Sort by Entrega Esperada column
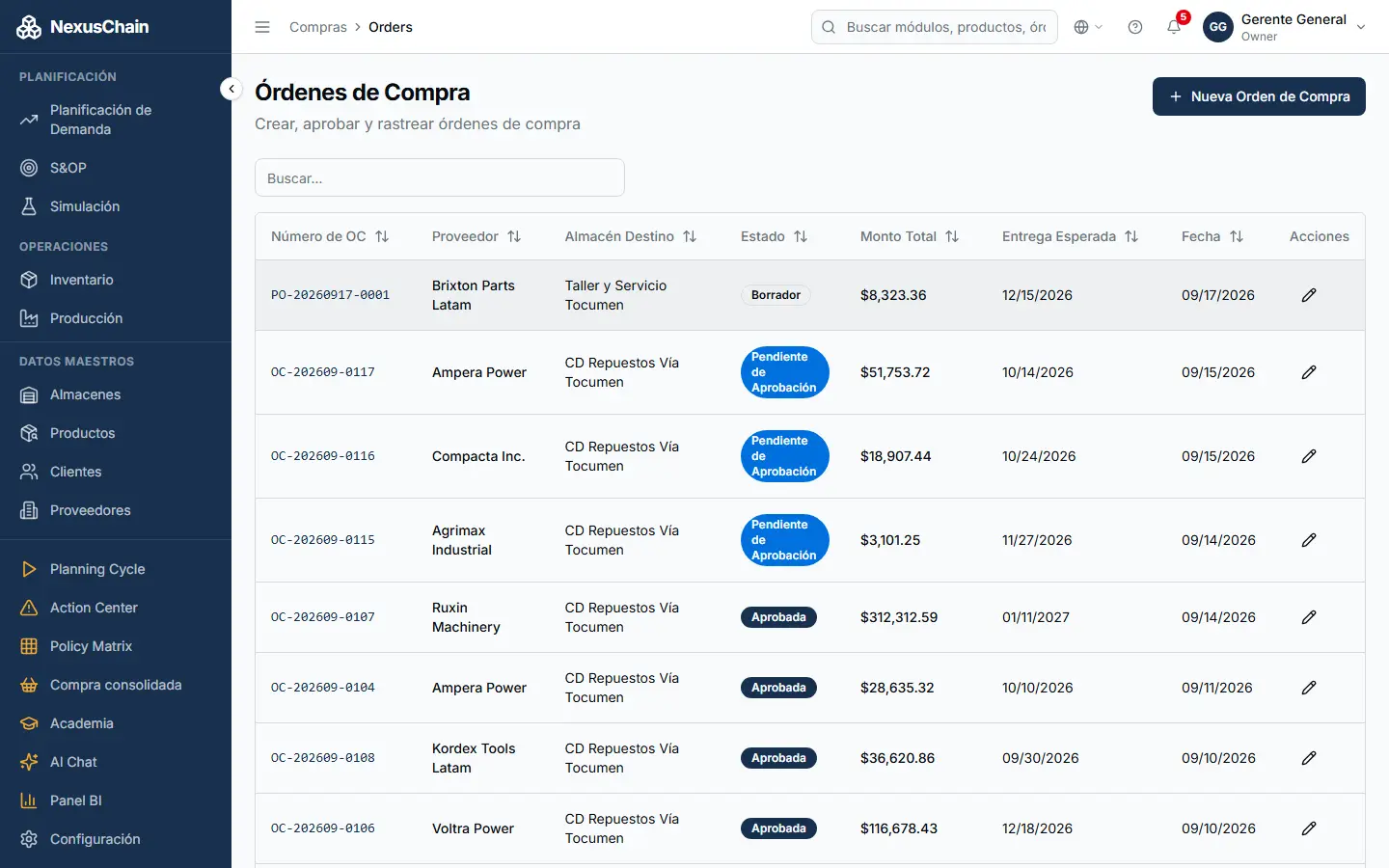The image size is (1389, 868). 1071,236
